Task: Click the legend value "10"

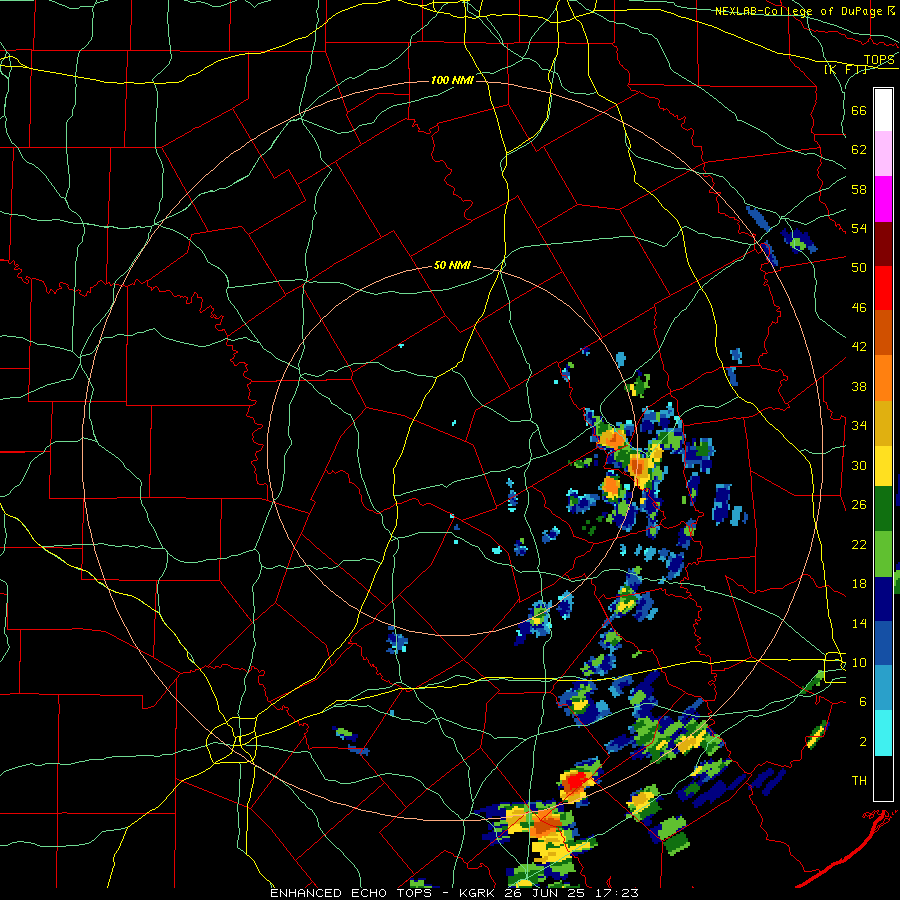Action: click(x=859, y=662)
